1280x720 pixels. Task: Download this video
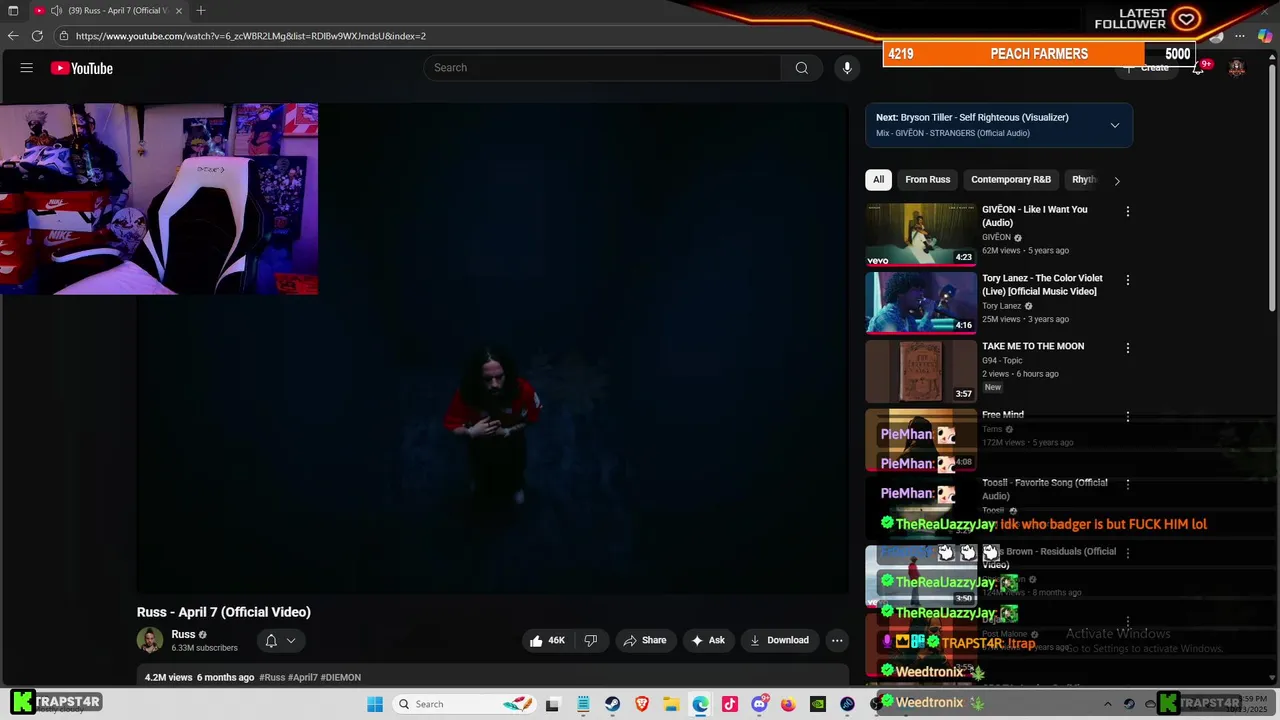click(x=780, y=640)
